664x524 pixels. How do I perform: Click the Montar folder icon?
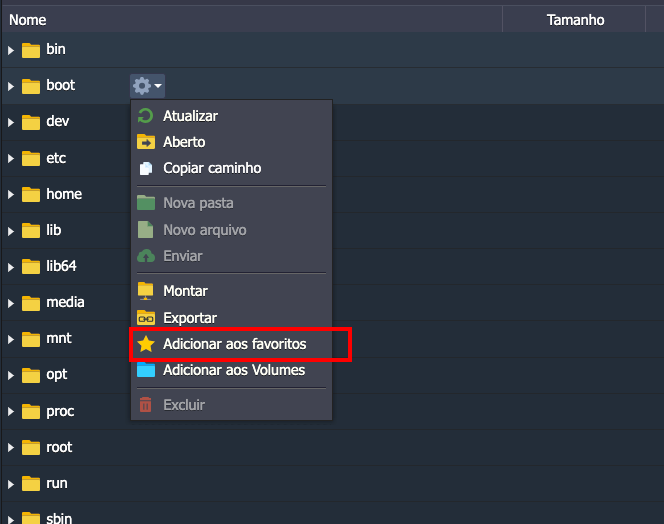point(146,291)
